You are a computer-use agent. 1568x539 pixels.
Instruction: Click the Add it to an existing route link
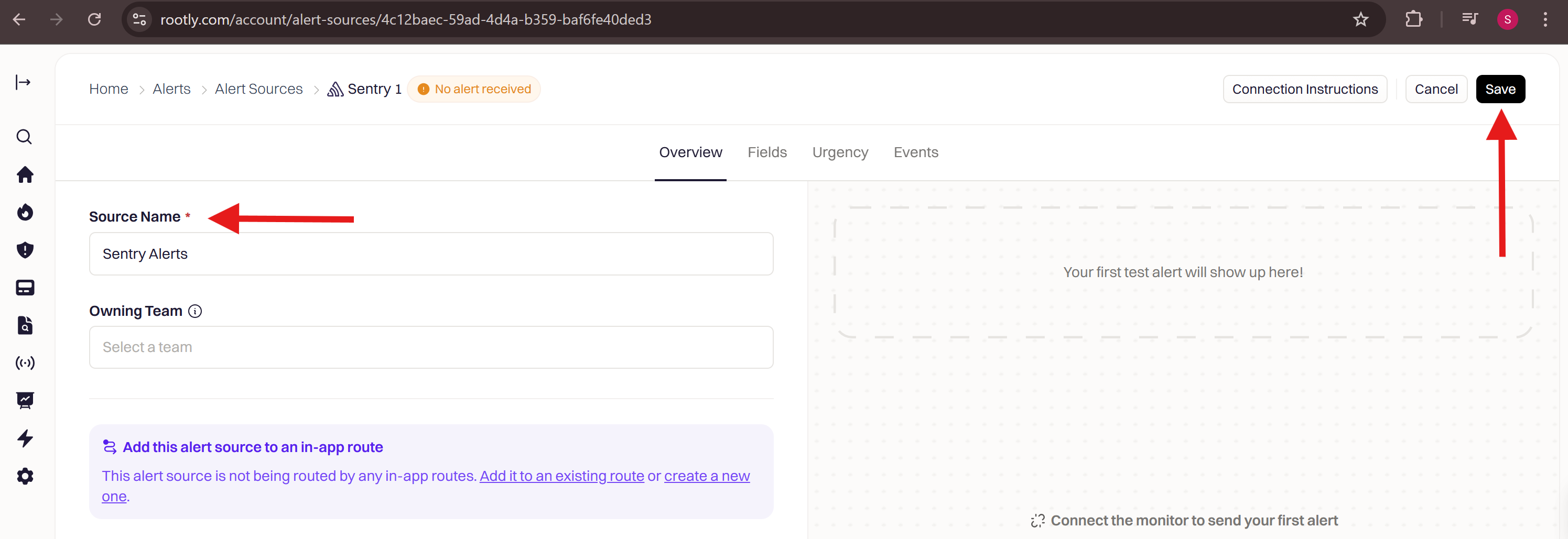(560, 476)
